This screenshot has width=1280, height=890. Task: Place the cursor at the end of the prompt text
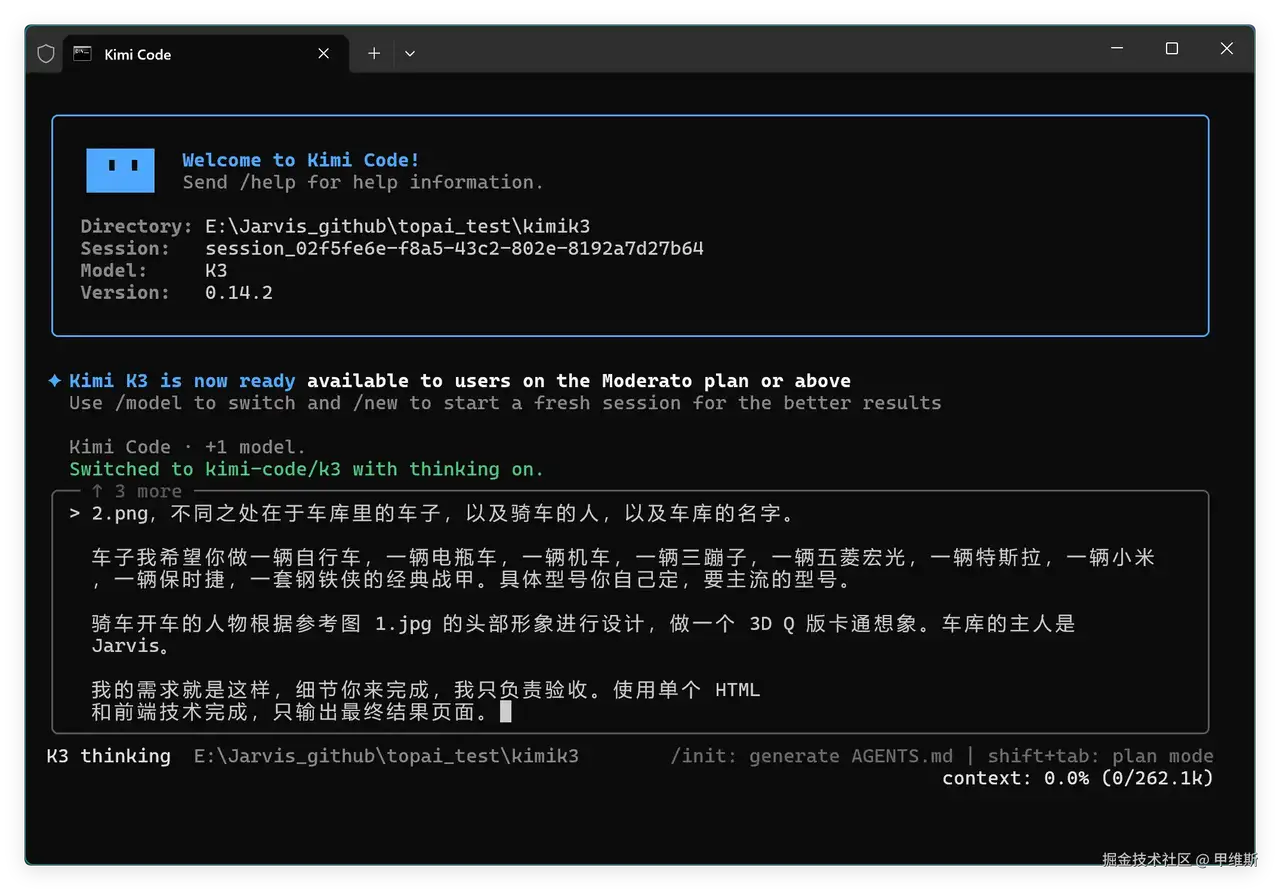click(x=506, y=711)
